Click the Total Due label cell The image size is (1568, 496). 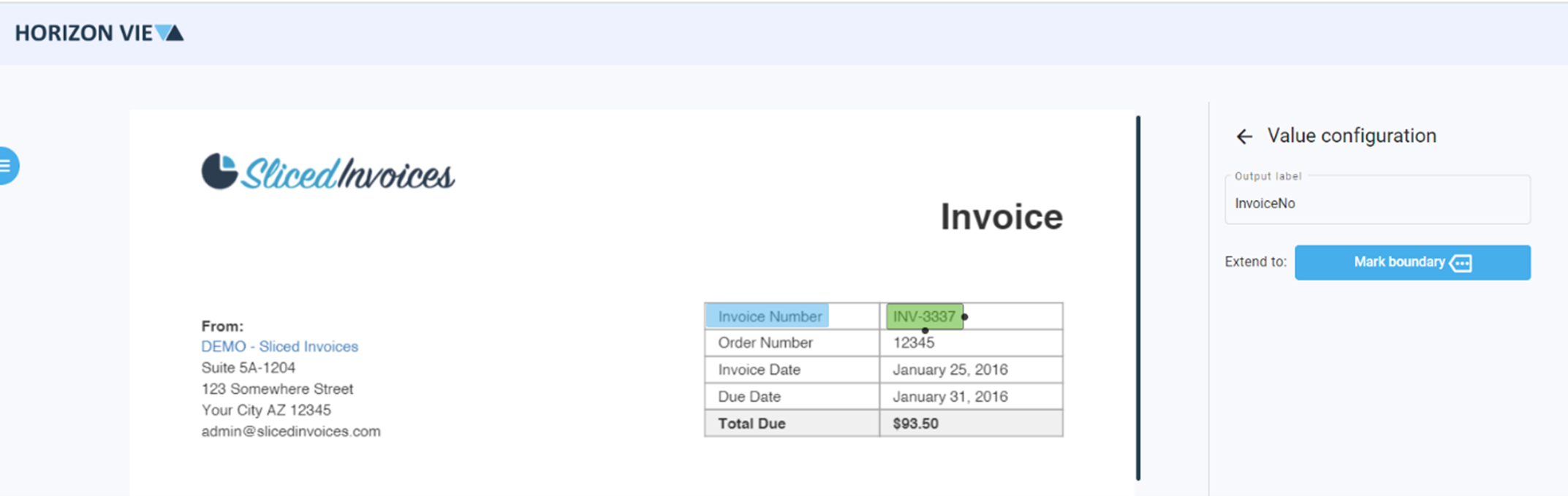[x=751, y=424]
